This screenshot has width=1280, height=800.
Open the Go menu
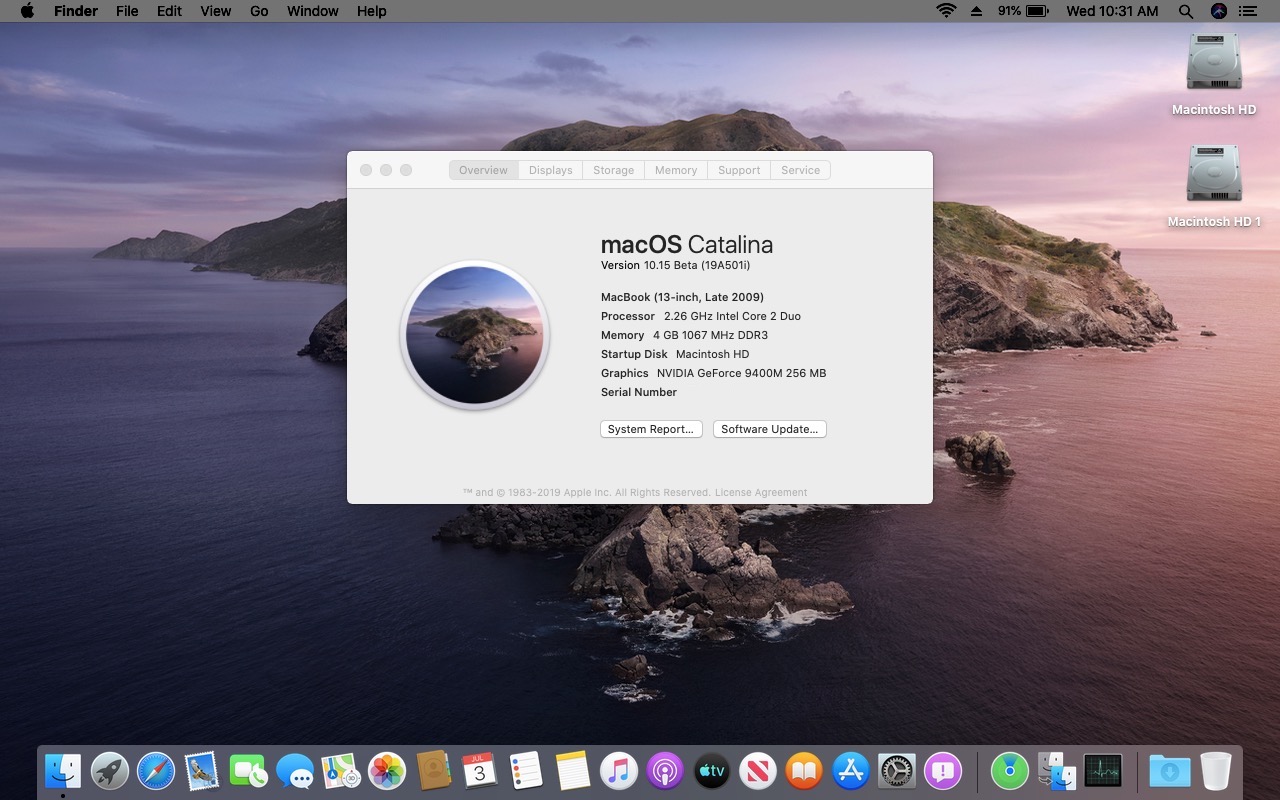click(259, 11)
